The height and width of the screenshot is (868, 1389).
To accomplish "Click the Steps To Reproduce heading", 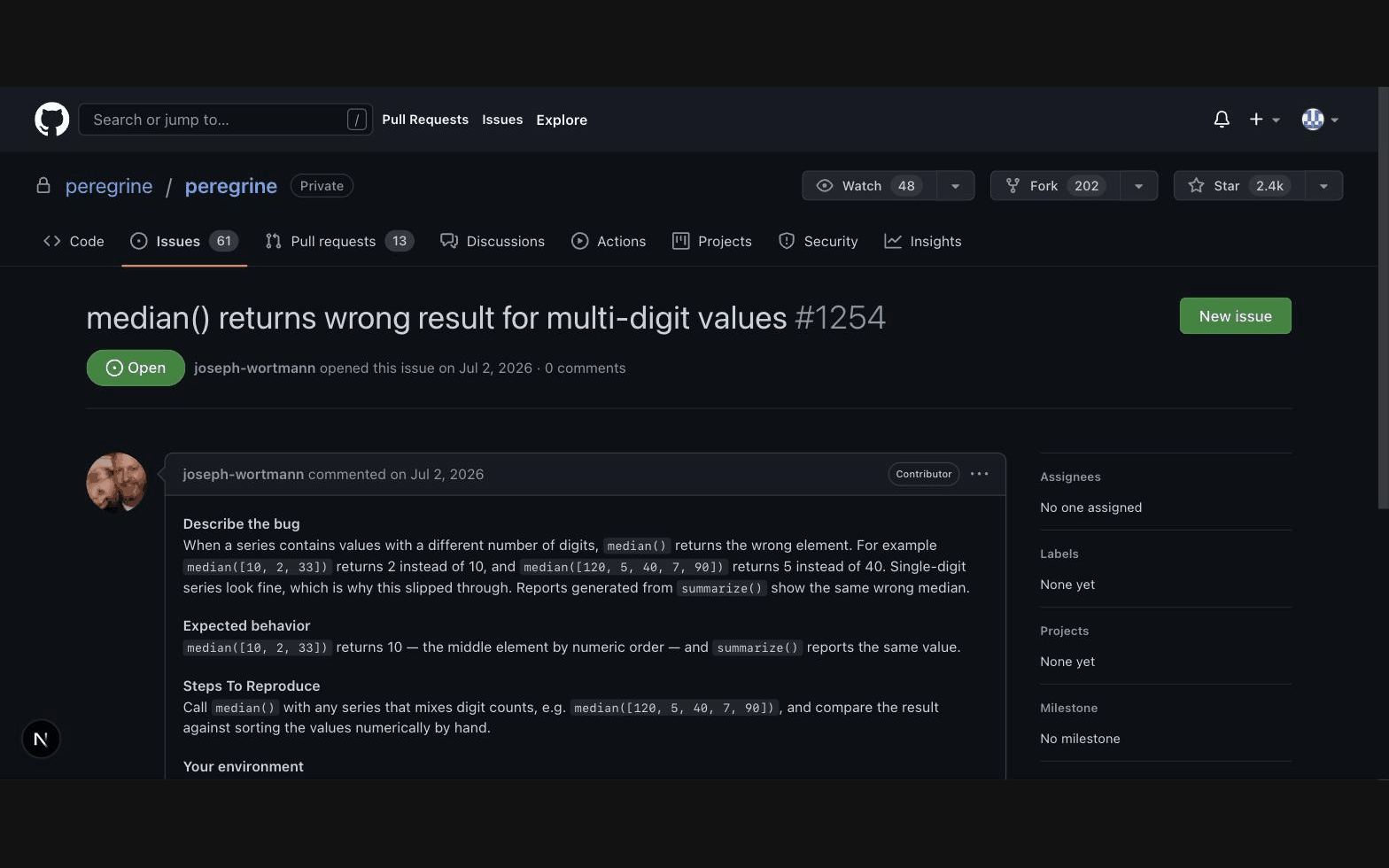I will point(252,686).
